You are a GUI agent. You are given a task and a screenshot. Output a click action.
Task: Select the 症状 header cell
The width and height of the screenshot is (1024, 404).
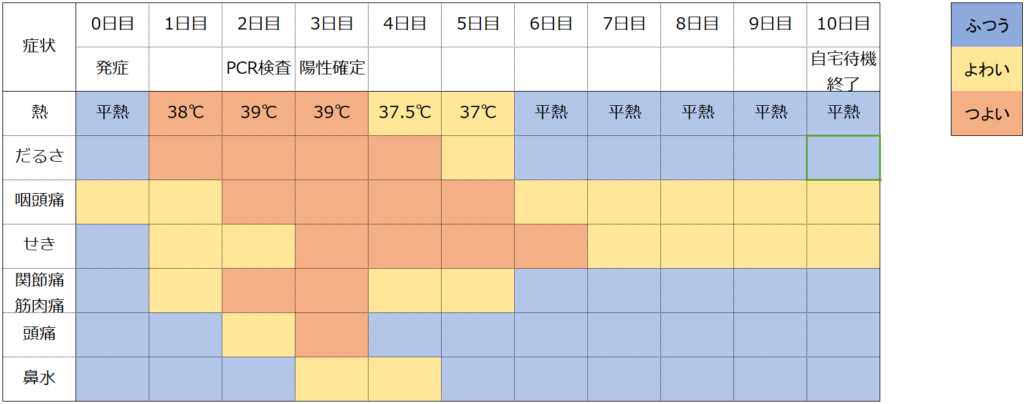point(41,47)
